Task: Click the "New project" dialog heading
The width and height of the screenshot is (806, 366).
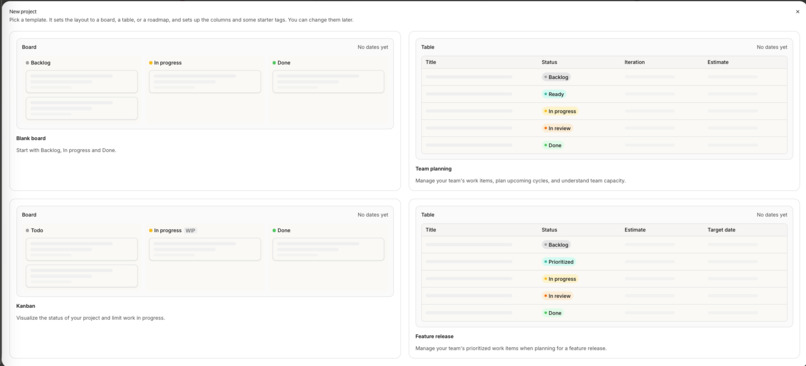Action: point(23,11)
